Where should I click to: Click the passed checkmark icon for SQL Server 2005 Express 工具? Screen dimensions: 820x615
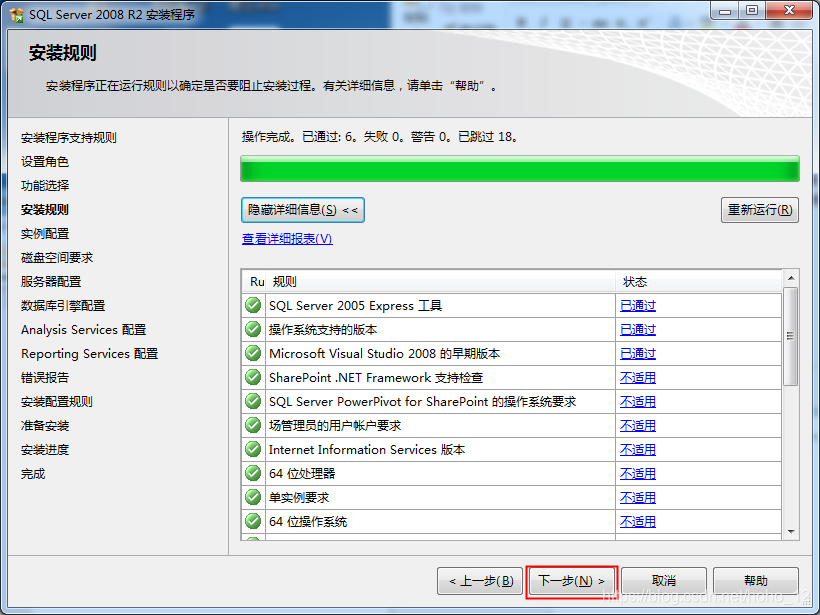point(253,305)
